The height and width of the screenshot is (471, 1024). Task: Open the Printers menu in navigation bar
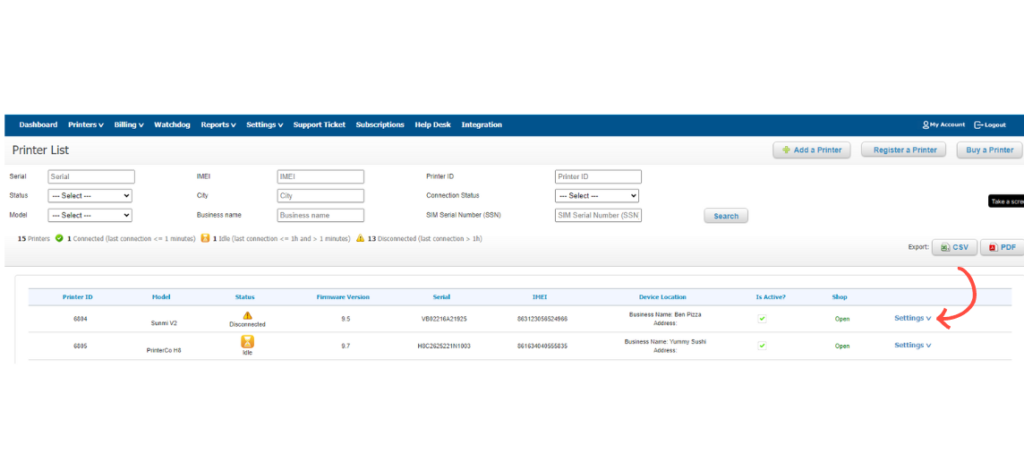pos(86,125)
